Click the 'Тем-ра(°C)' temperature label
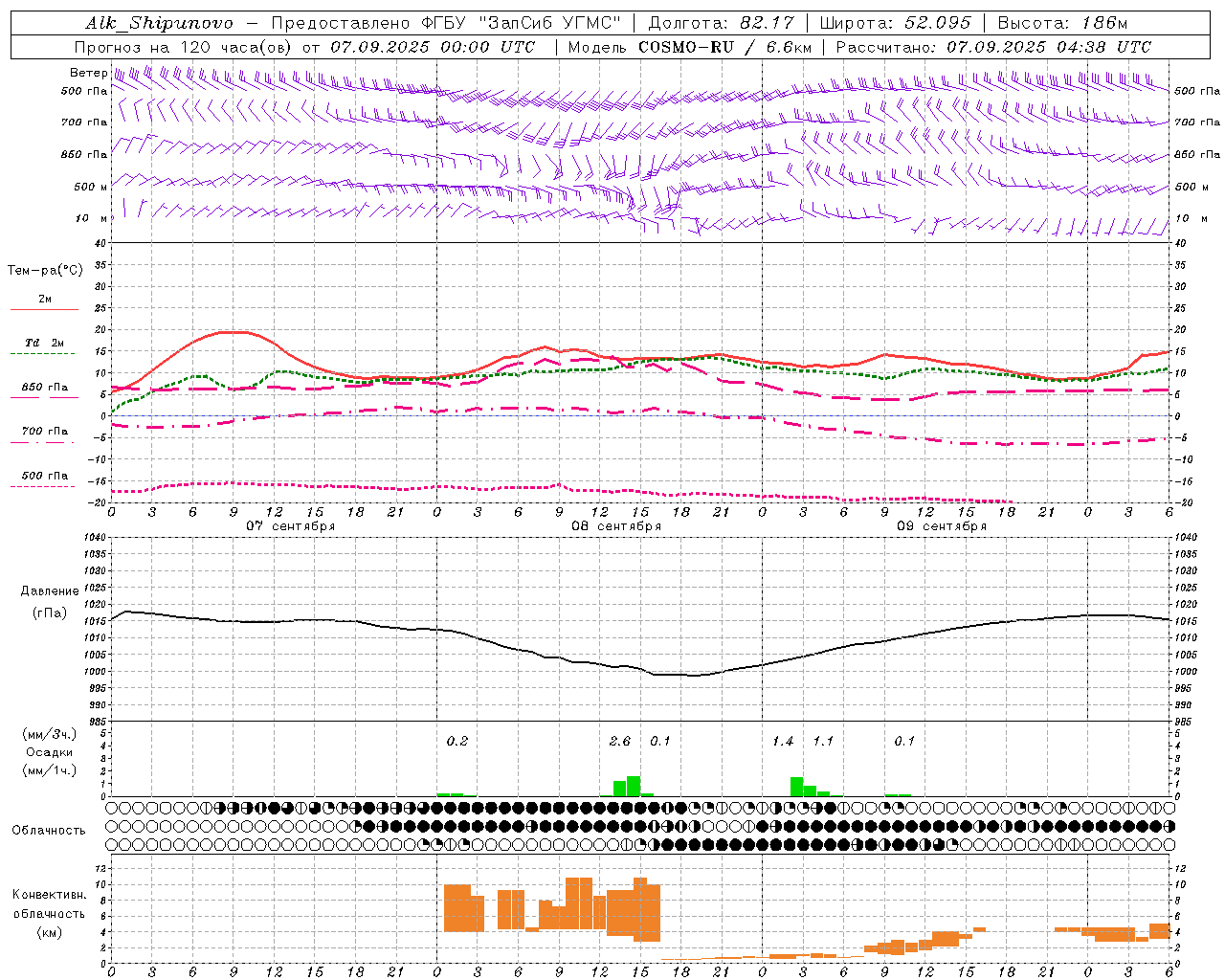This screenshot has height=980, width=1225. click(45, 271)
